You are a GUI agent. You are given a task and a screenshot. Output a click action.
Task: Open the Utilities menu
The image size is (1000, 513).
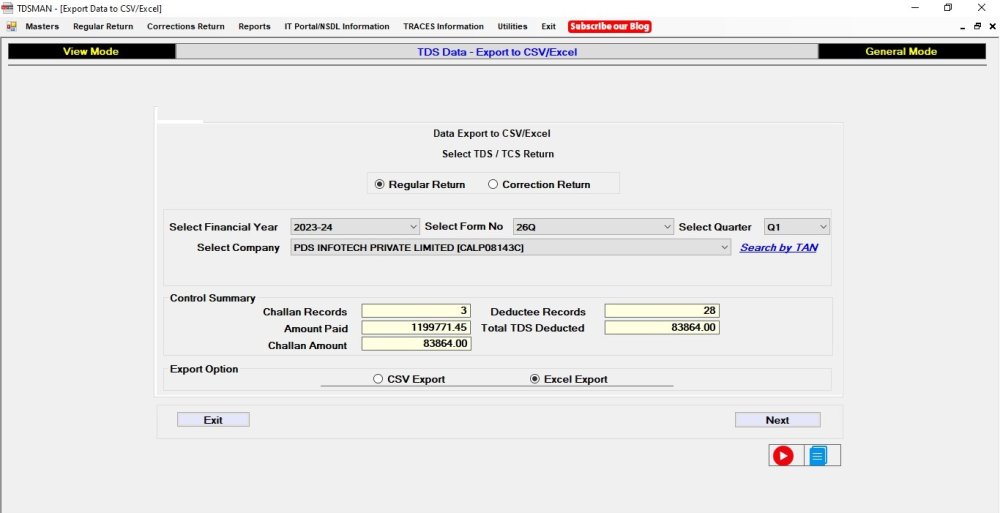pyautogui.click(x=512, y=26)
